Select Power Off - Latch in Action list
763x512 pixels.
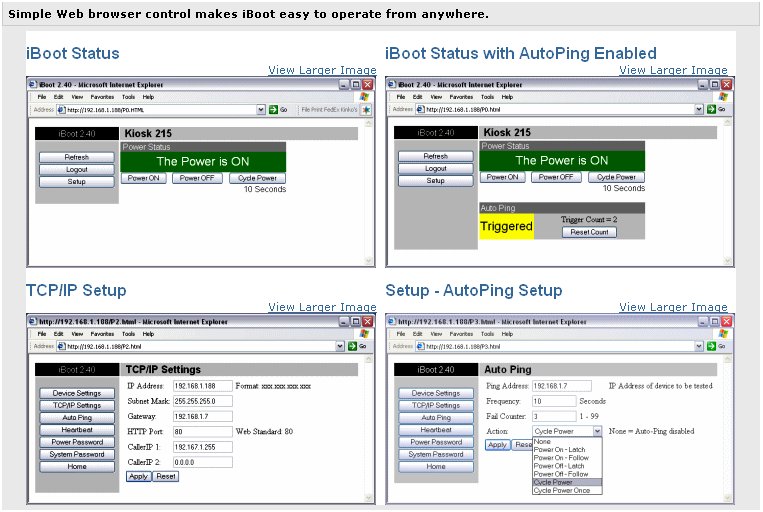point(567,466)
